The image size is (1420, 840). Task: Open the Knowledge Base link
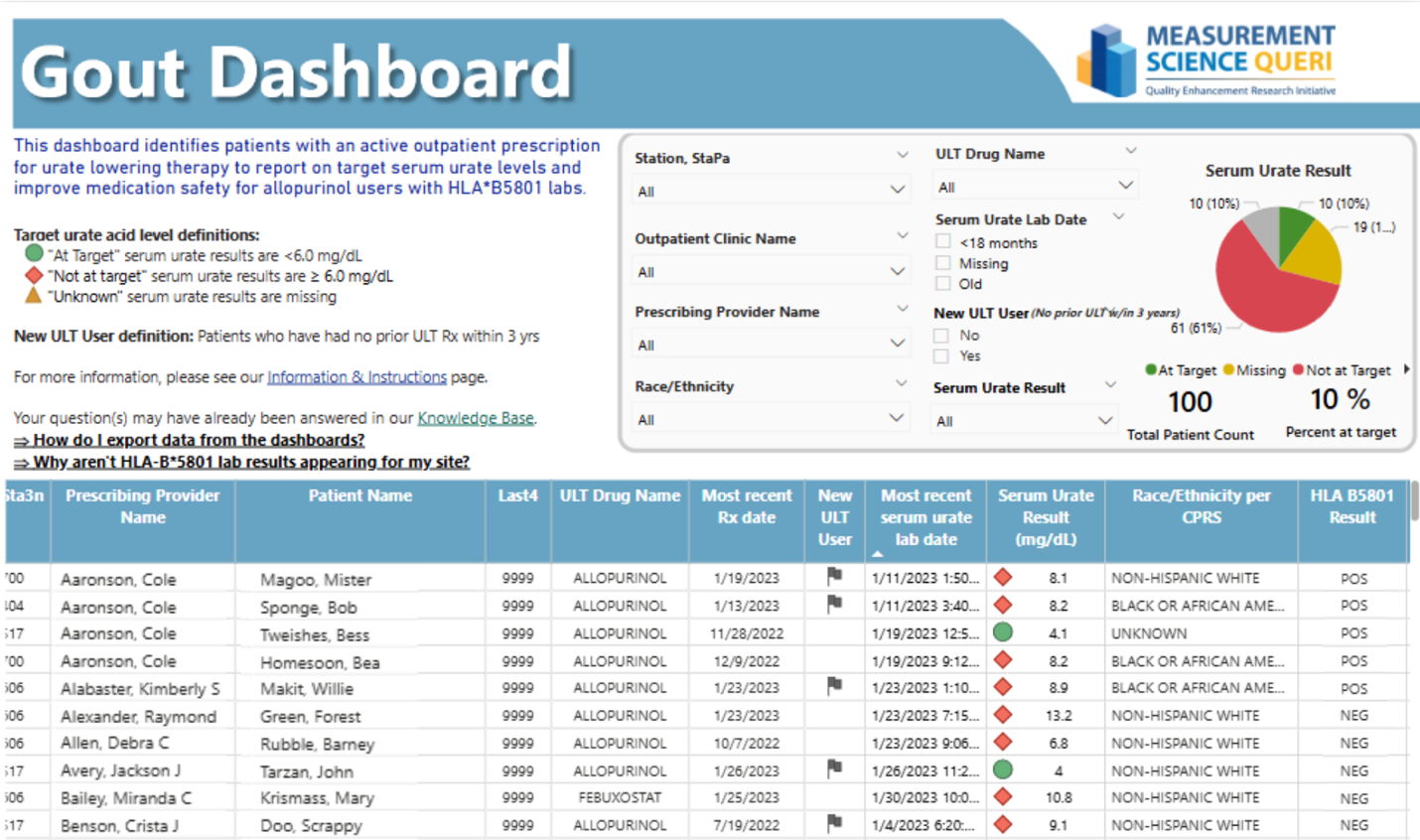475,418
